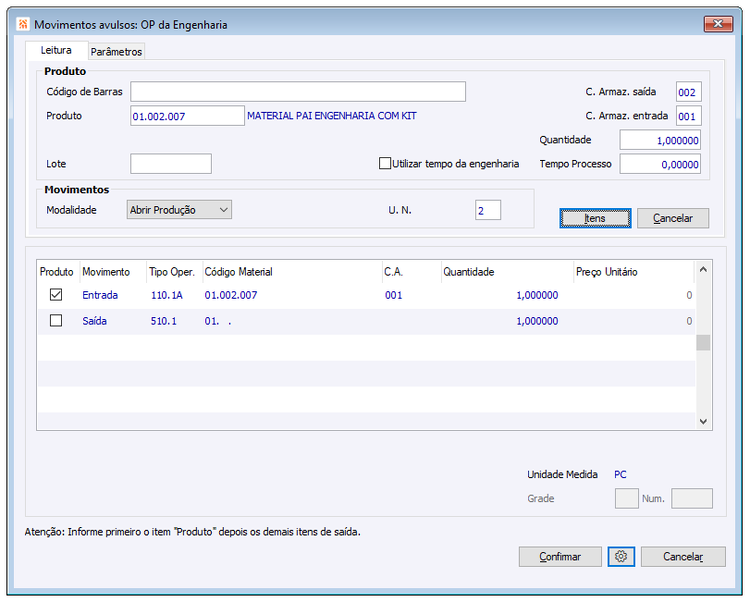Screen dimensions: 750x602
Task: Select the Leitura tab
Action: tap(56, 50)
